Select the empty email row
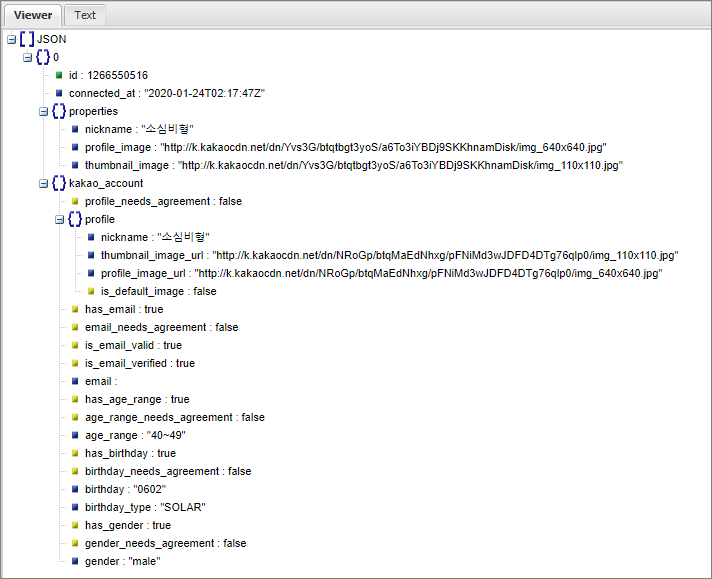Image resolution: width=712 pixels, height=579 pixels. tap(101, 381)
